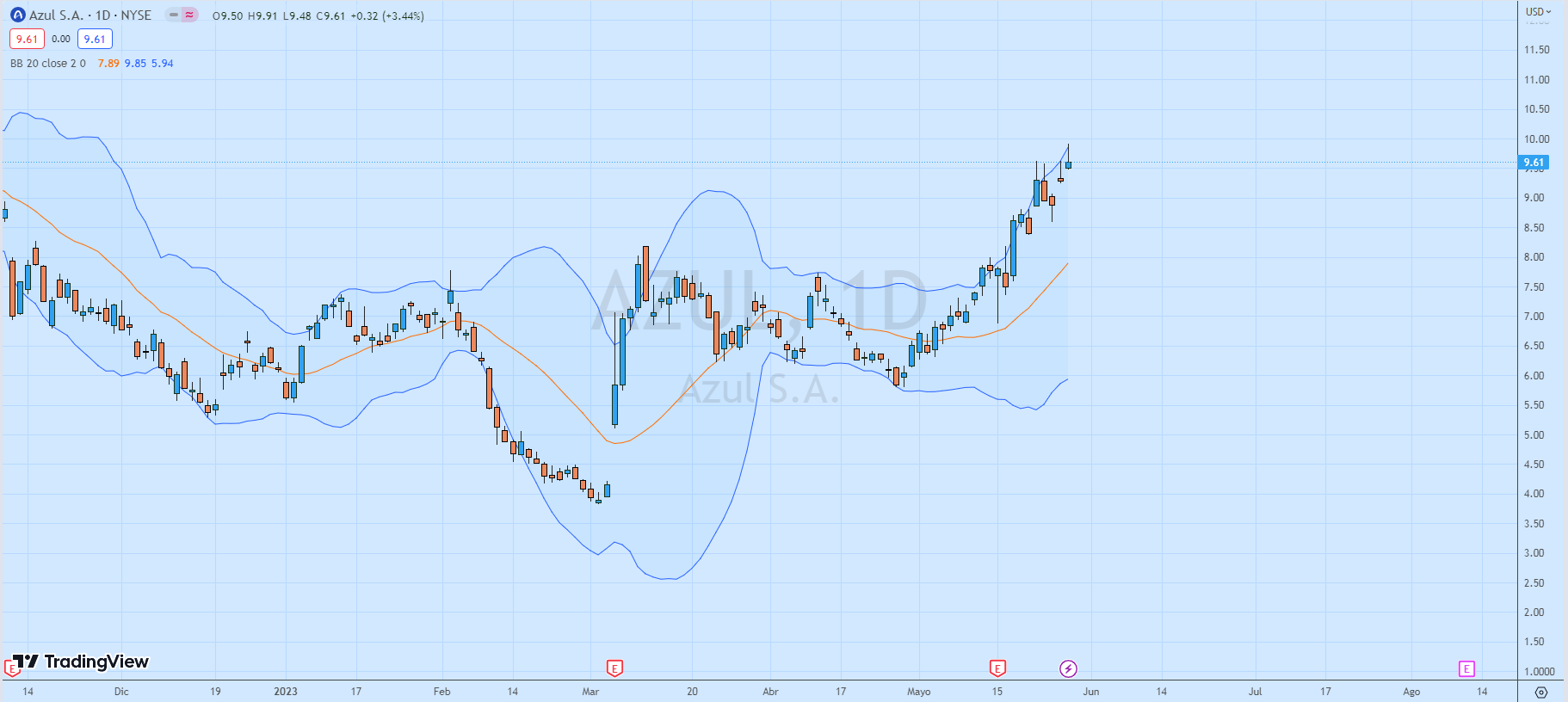Click the 3.00 price scale label
The width and height of the screenshot is (1568, 702).
click(x=1534, y=552)
